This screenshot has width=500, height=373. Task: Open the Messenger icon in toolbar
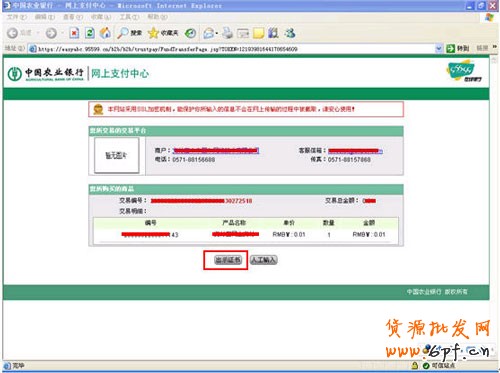pos(290,33)
